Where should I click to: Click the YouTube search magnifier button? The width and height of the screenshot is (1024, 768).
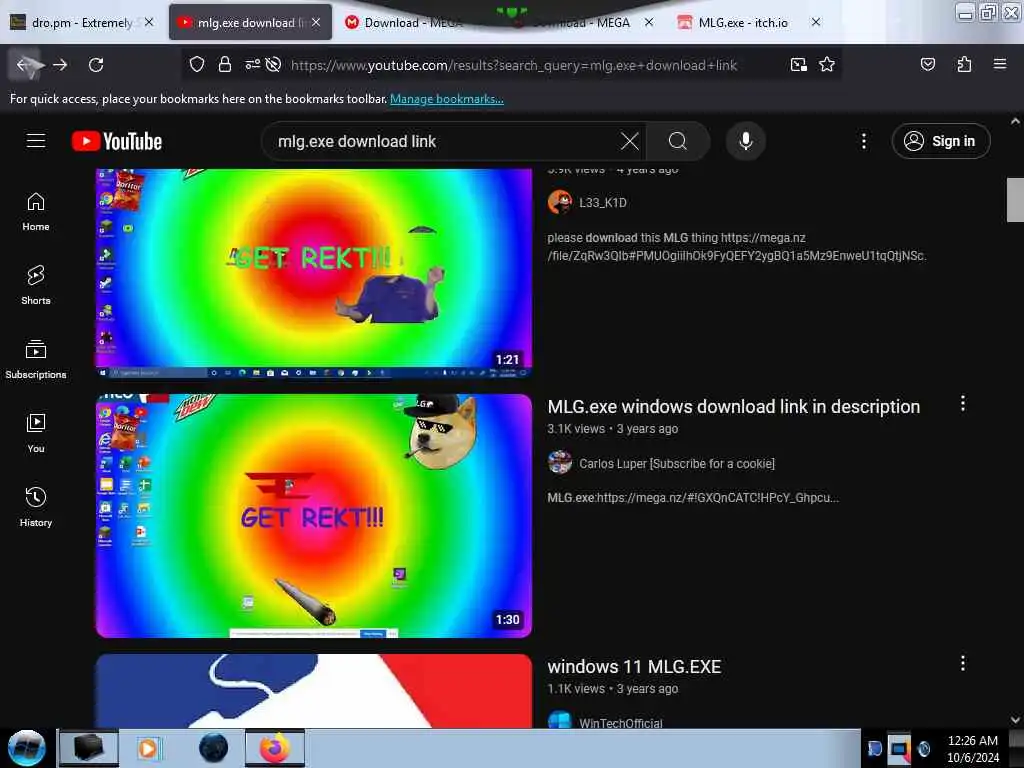pos(678,141)
